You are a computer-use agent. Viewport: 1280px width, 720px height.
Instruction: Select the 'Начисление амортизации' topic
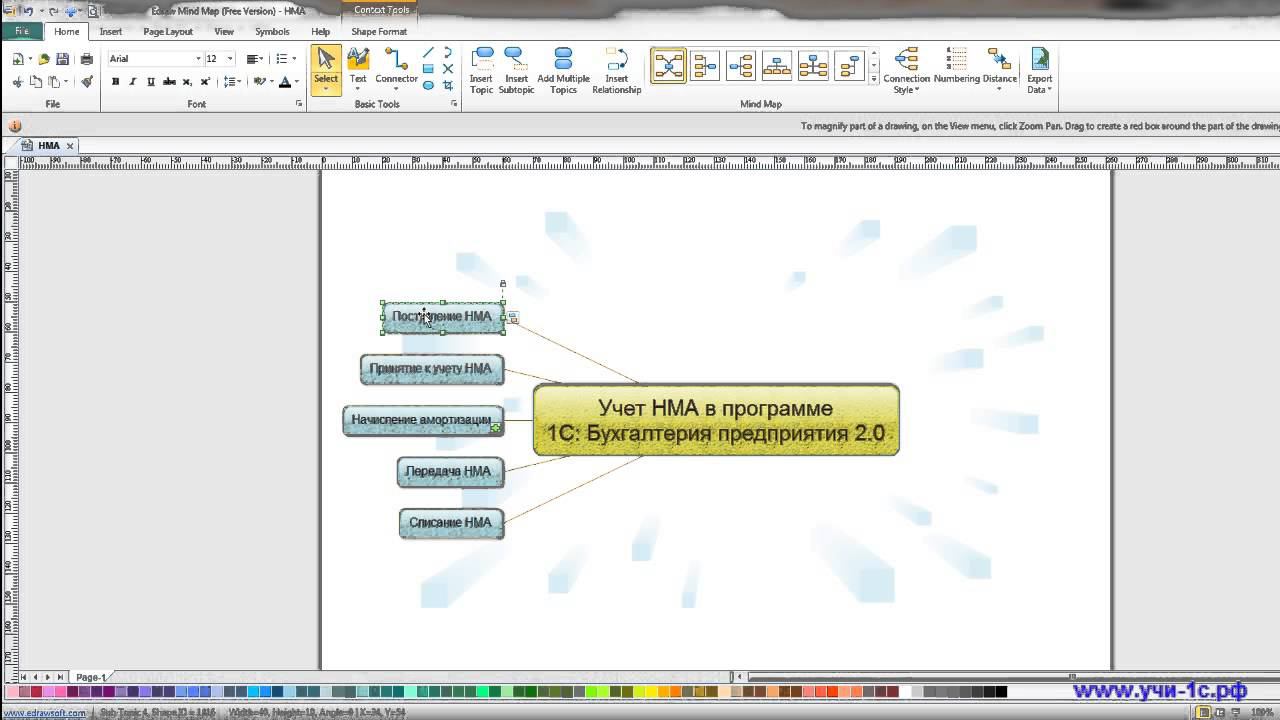pyautogui.click(x=423, y=420)
